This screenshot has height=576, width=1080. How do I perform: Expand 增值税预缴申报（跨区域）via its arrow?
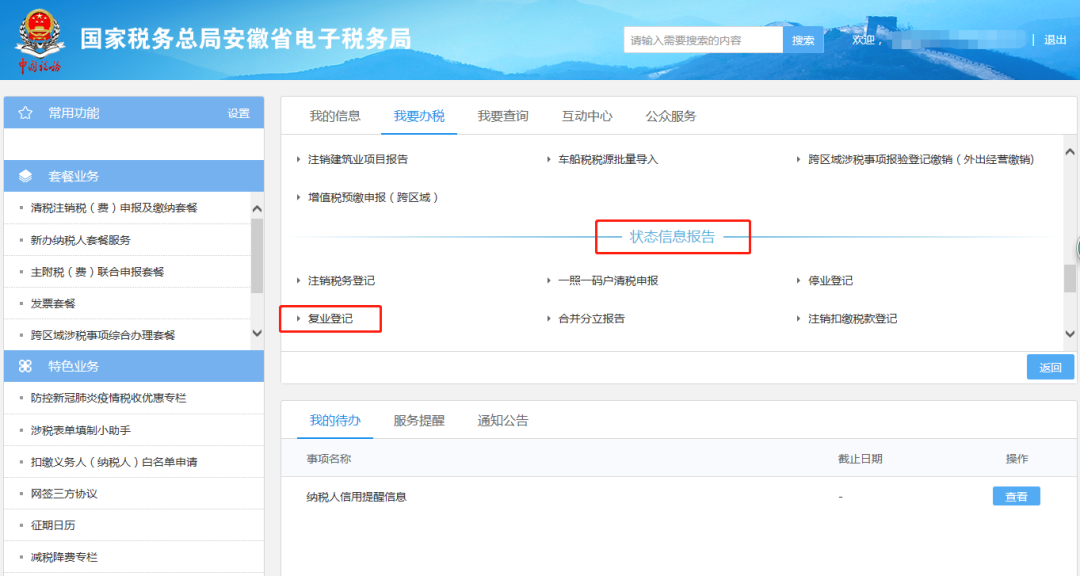pyautogui.click(x=298, y=196)
